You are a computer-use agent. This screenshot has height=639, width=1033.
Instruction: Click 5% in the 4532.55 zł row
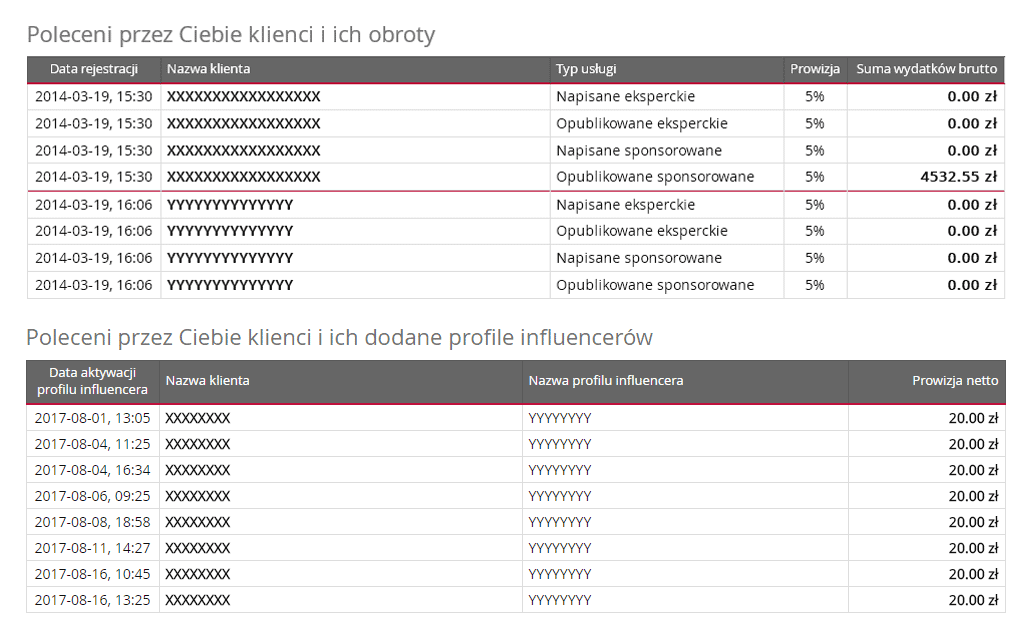[815, 177]
